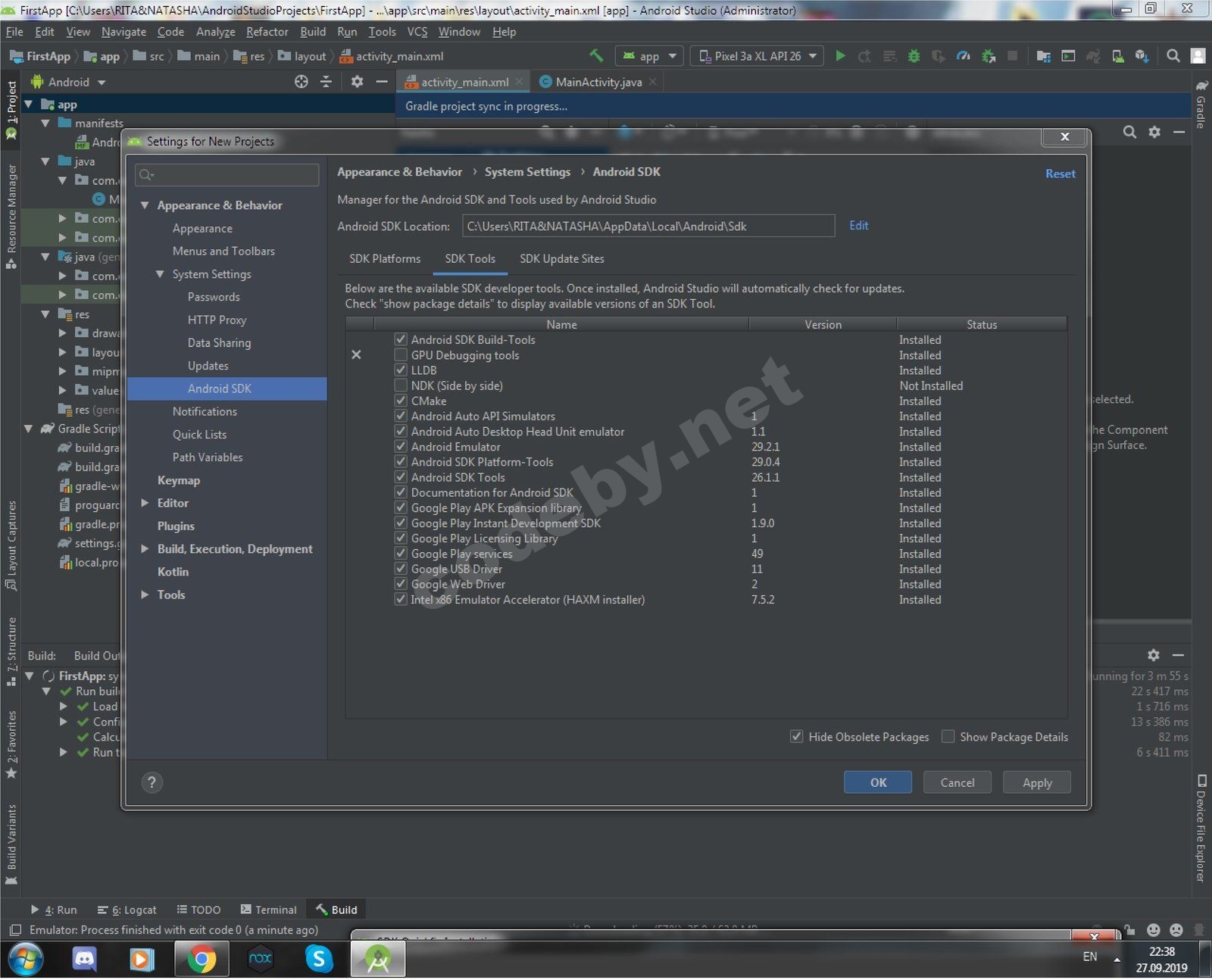Open the Resource Manager side panel
1212x980 pixels.
pyautogui.click(x=11, y=217)
